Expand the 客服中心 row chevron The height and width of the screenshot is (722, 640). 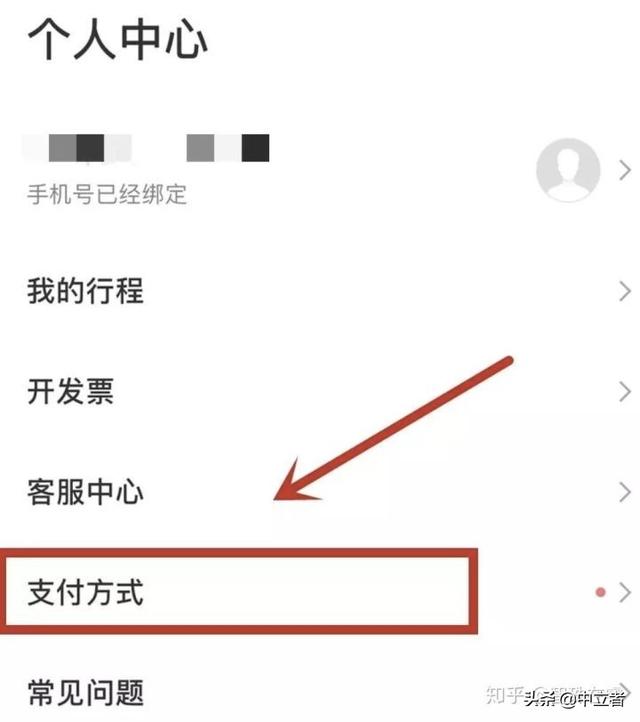[x=624, y=492]
